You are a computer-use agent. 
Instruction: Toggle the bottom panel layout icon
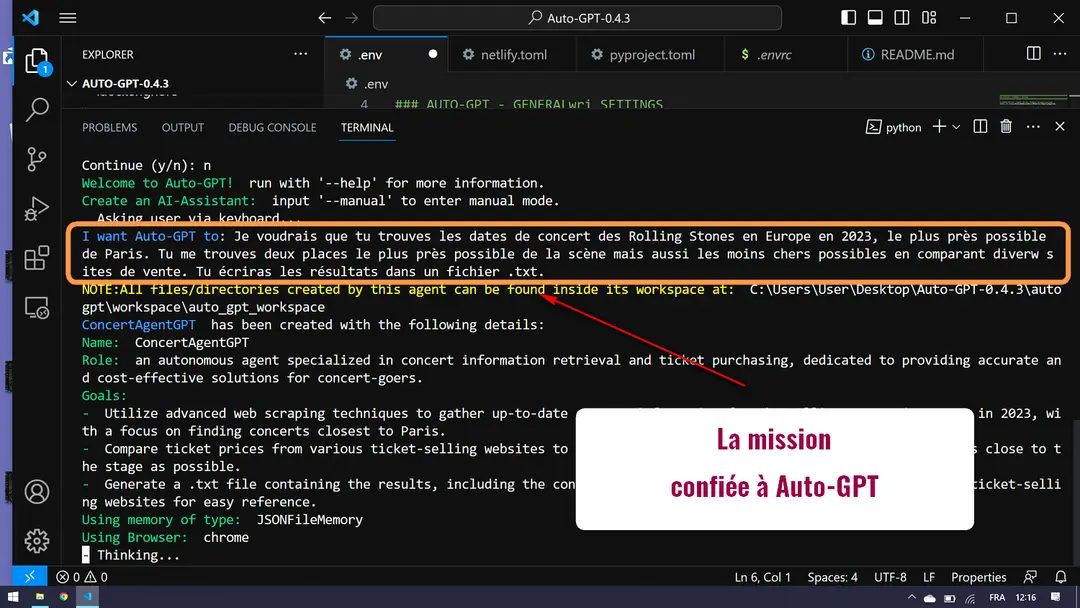(x=875, y=18)
